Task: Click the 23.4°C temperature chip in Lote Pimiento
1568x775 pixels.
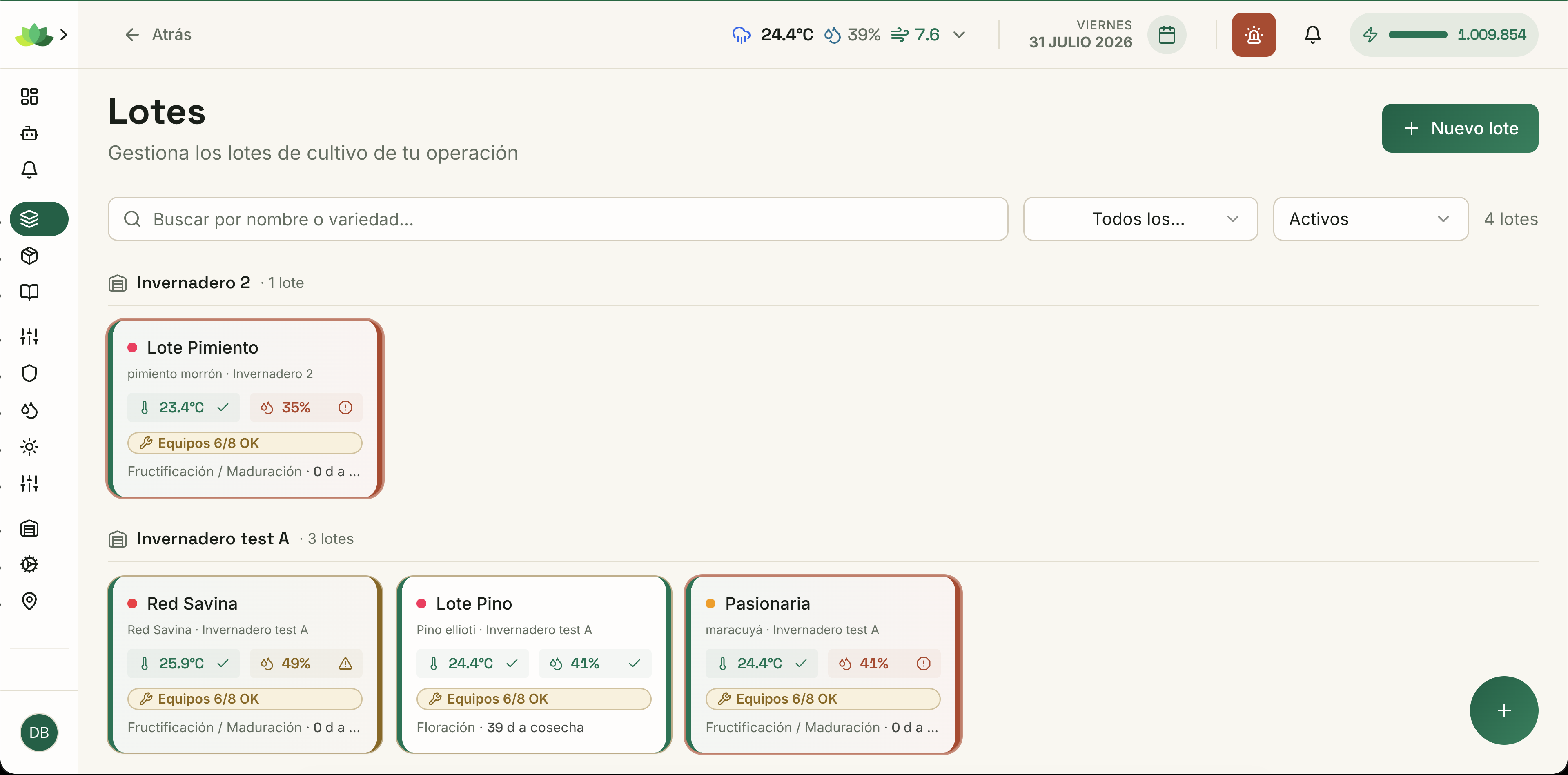Action: pyautogui.click(x=184, y=407)
